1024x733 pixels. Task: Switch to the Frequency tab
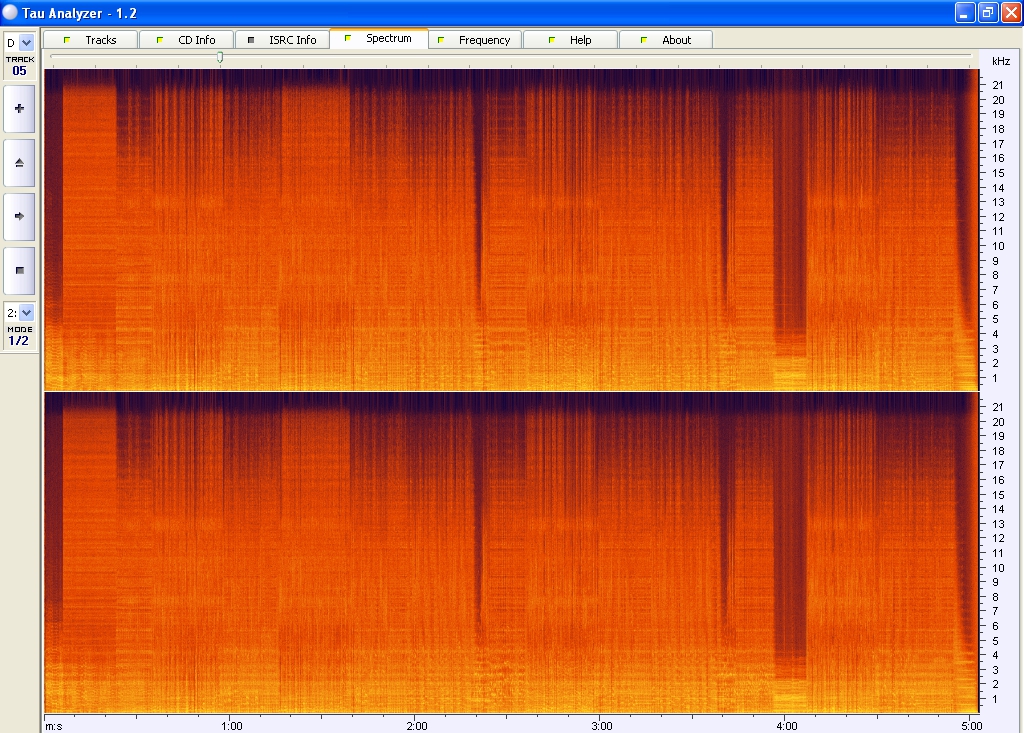coord(475,40)
